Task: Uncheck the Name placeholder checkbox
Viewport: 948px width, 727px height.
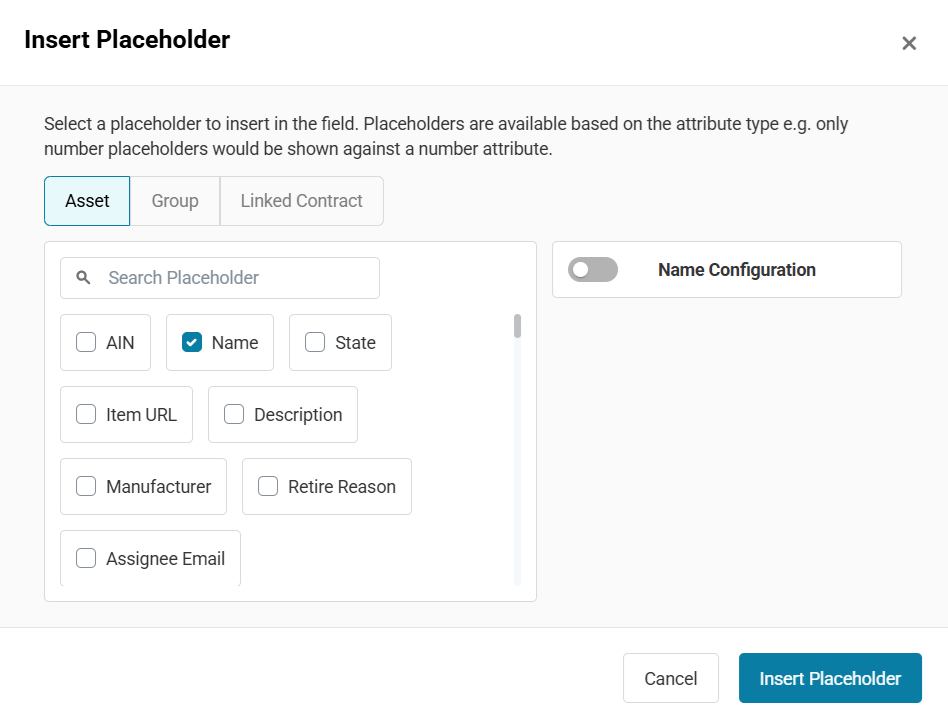Action: (x=192, y=342)
